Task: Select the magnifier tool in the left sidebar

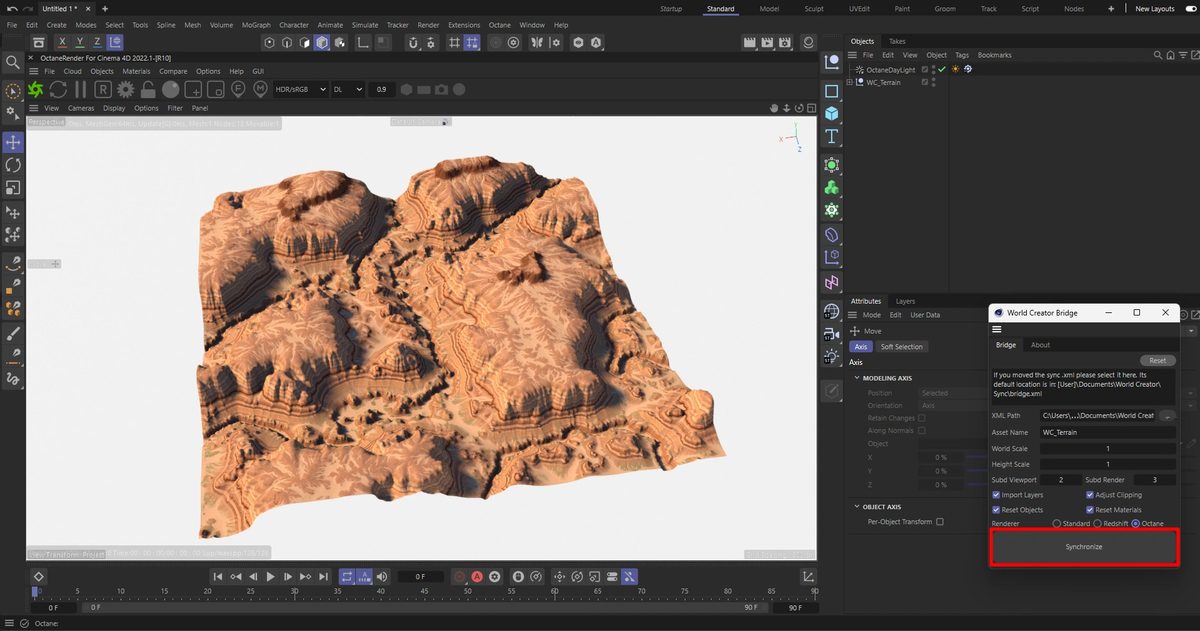Action: pyautogui.click(x=14, y=60)
